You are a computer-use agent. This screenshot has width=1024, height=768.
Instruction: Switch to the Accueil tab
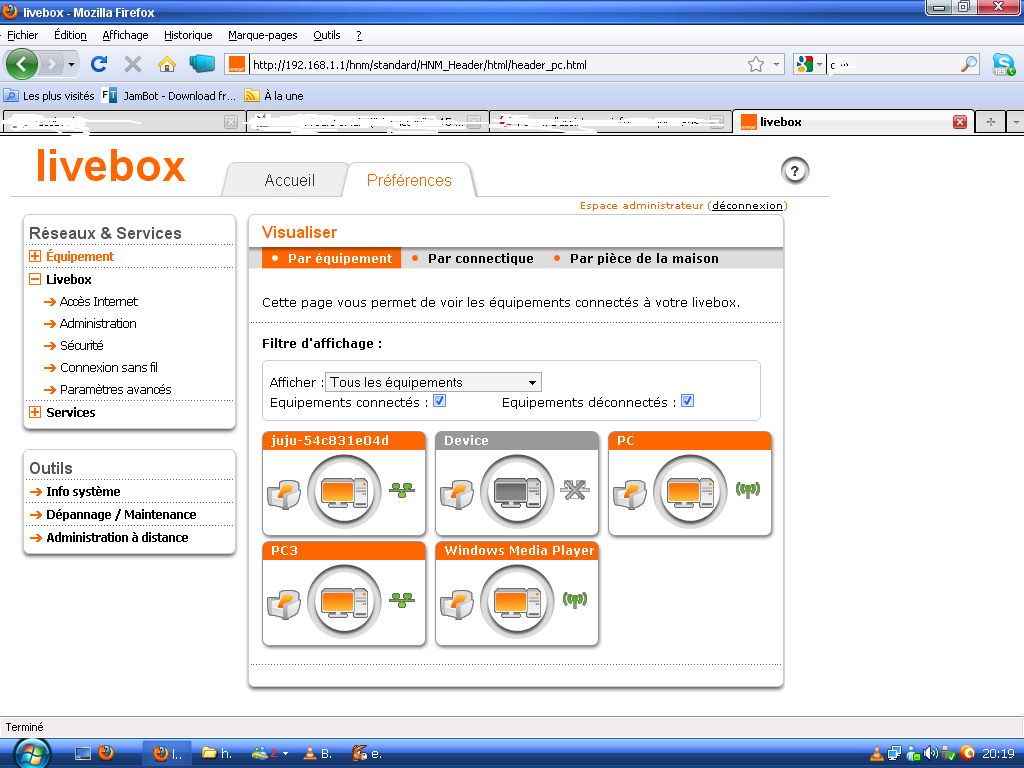click(289, 181)
